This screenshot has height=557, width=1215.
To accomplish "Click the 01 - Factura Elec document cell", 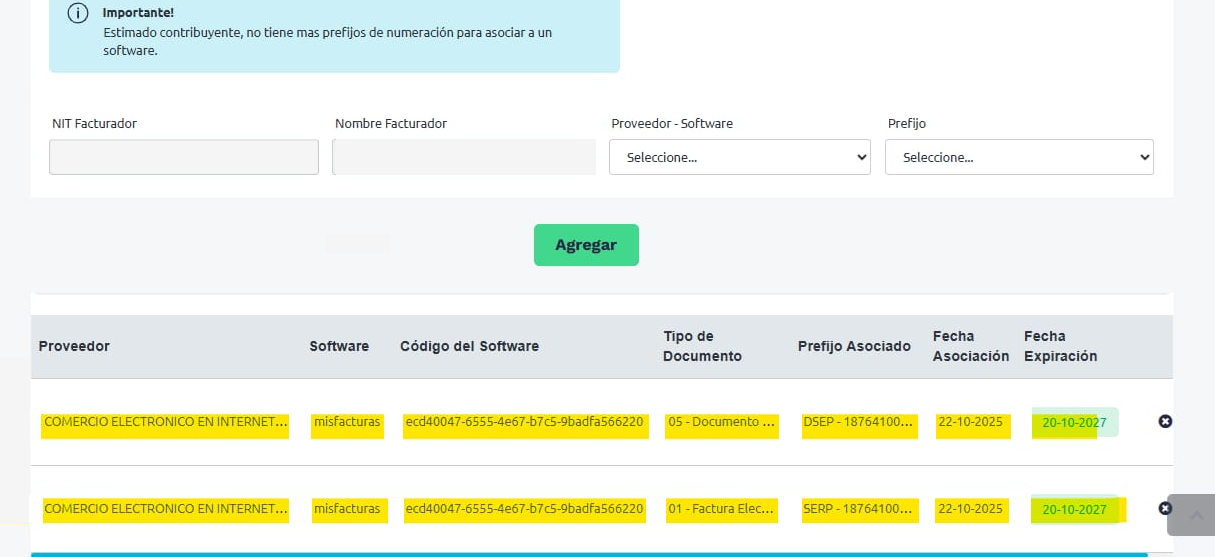I will [x=722, y=509].
